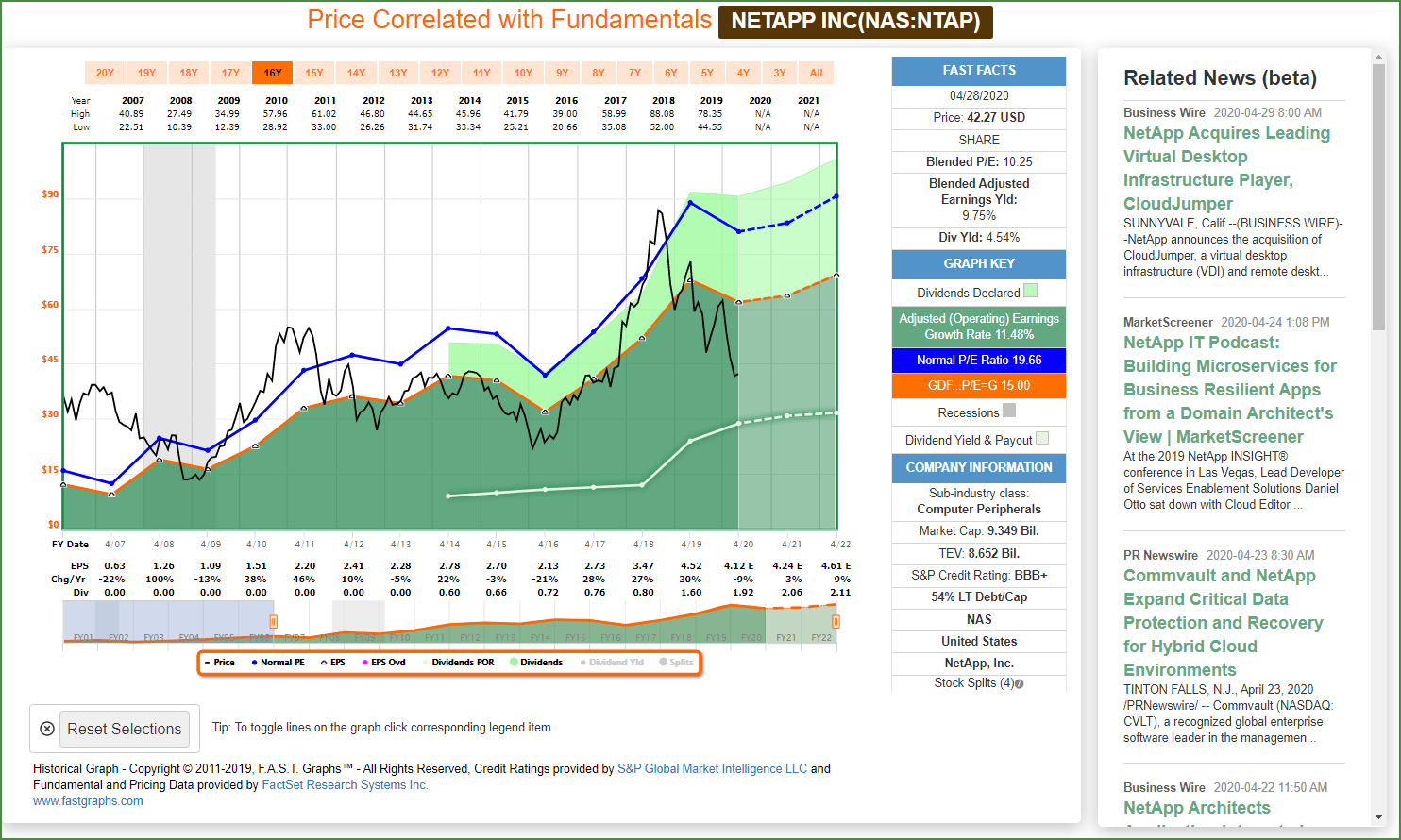
Task: Click the Price: 42.27 USD row
Action: pos(979,118)
